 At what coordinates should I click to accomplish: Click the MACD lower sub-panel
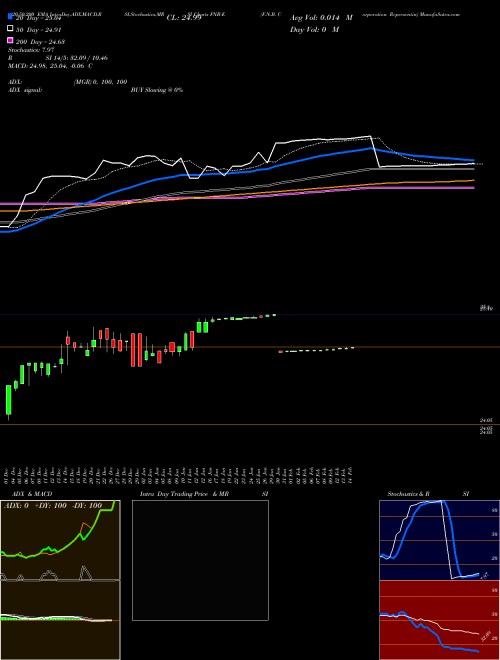tap(60, 620)
